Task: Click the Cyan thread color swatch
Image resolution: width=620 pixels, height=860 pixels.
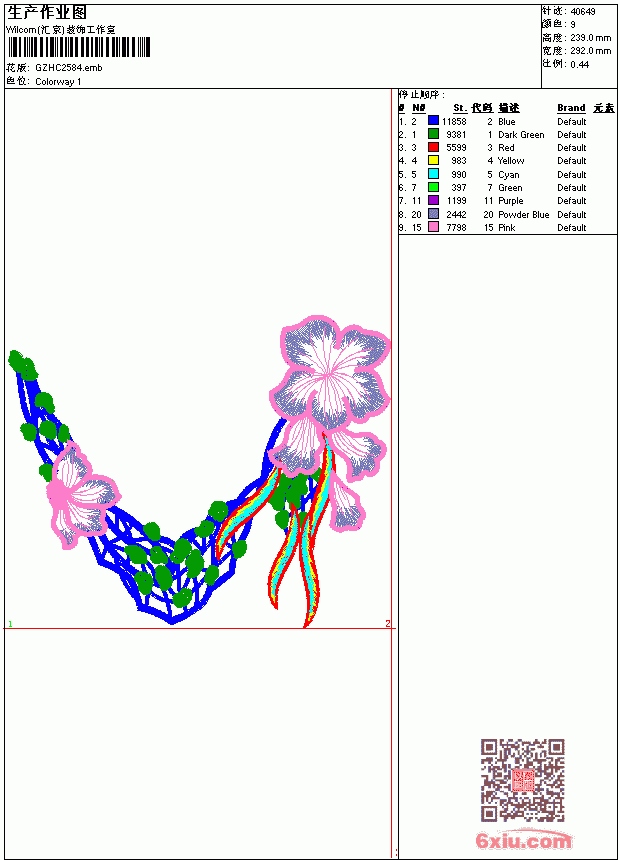Action: (433, 174)
